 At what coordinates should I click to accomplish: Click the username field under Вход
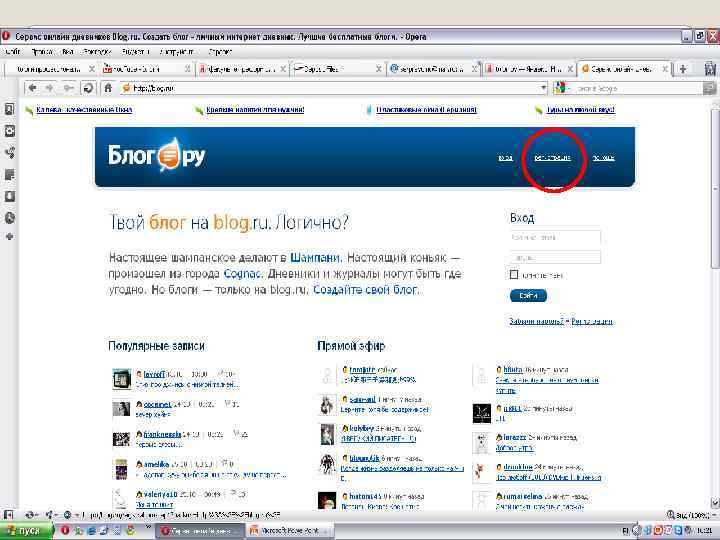(x=555, y=237)
